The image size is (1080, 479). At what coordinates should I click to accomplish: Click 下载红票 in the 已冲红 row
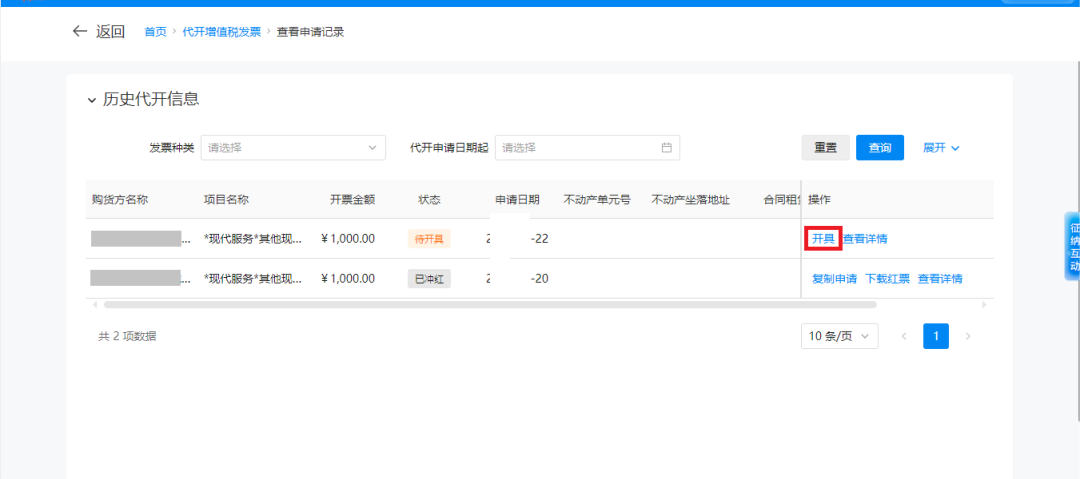click(x=887, y=279)
